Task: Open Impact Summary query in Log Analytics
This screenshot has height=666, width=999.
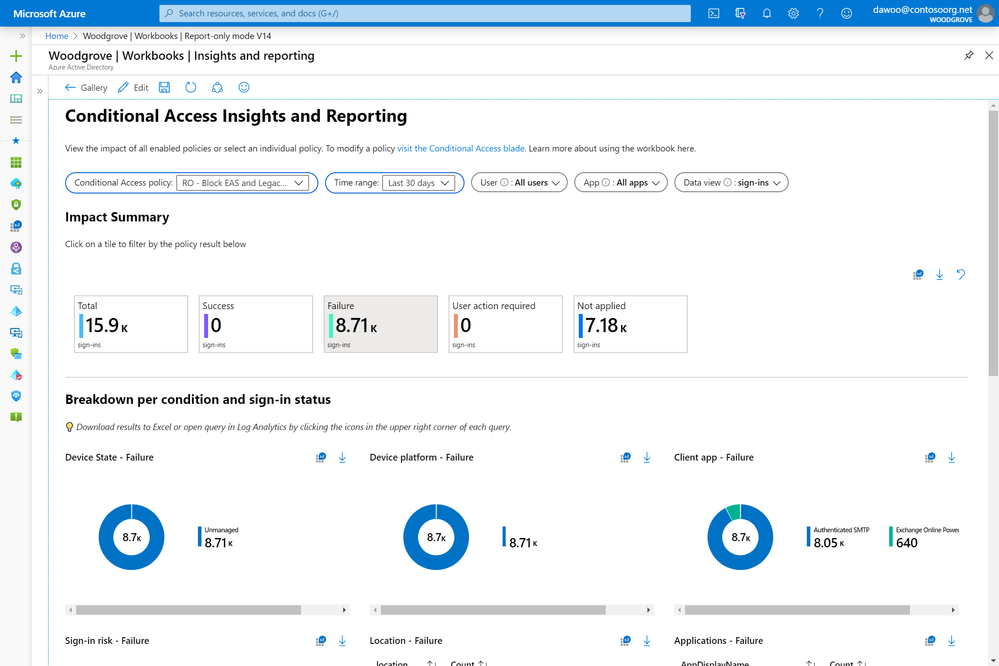Action: click(917, 275)
